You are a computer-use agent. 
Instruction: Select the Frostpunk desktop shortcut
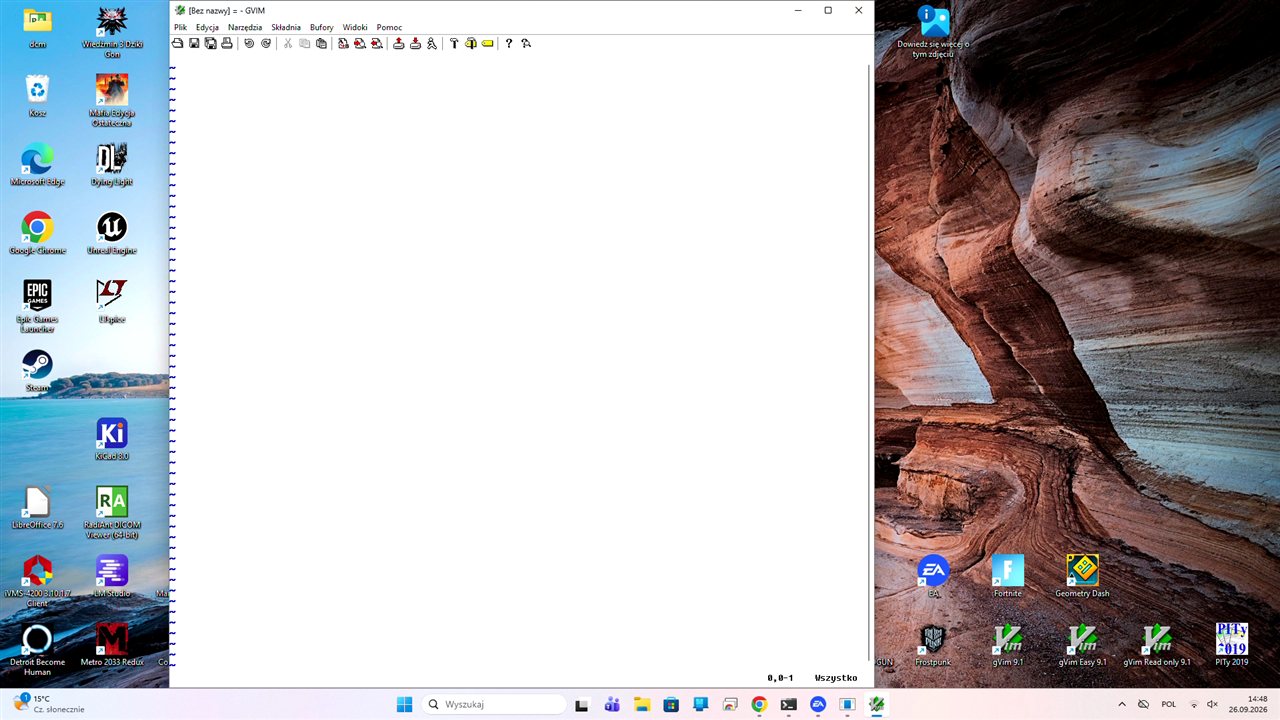pyautogui.click(x=933, y=645)
